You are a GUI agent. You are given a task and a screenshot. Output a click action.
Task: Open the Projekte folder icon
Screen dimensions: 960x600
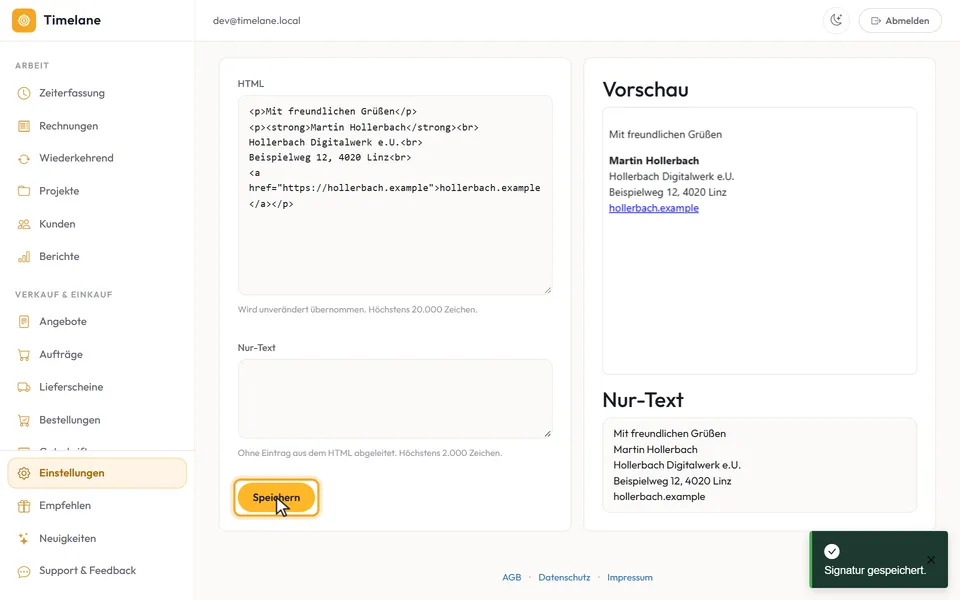24,191
